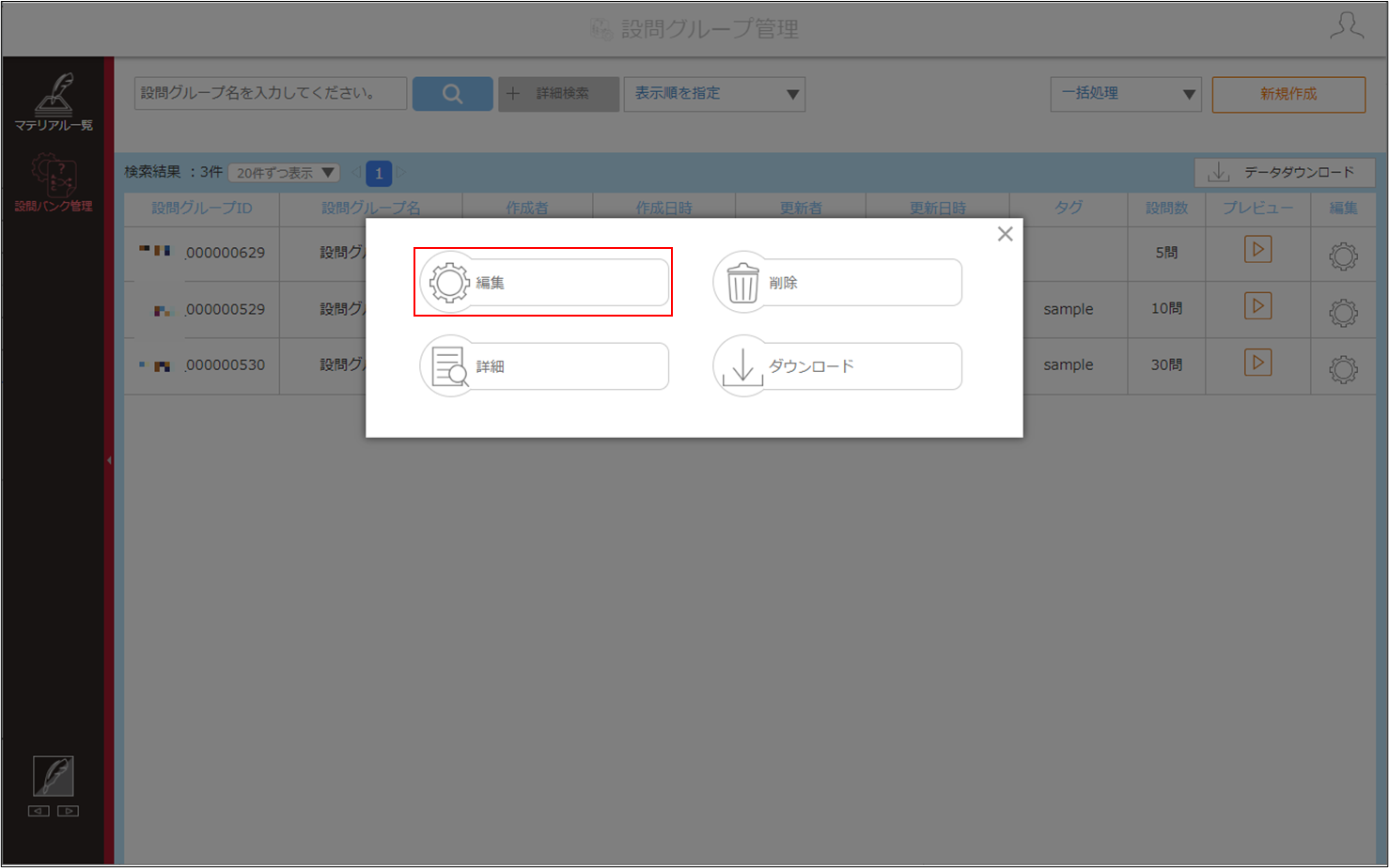Open the 一括処理 dropdown
This screenshot has height=868, width=1389.
pyautogui.click(x=1126, y=94)
